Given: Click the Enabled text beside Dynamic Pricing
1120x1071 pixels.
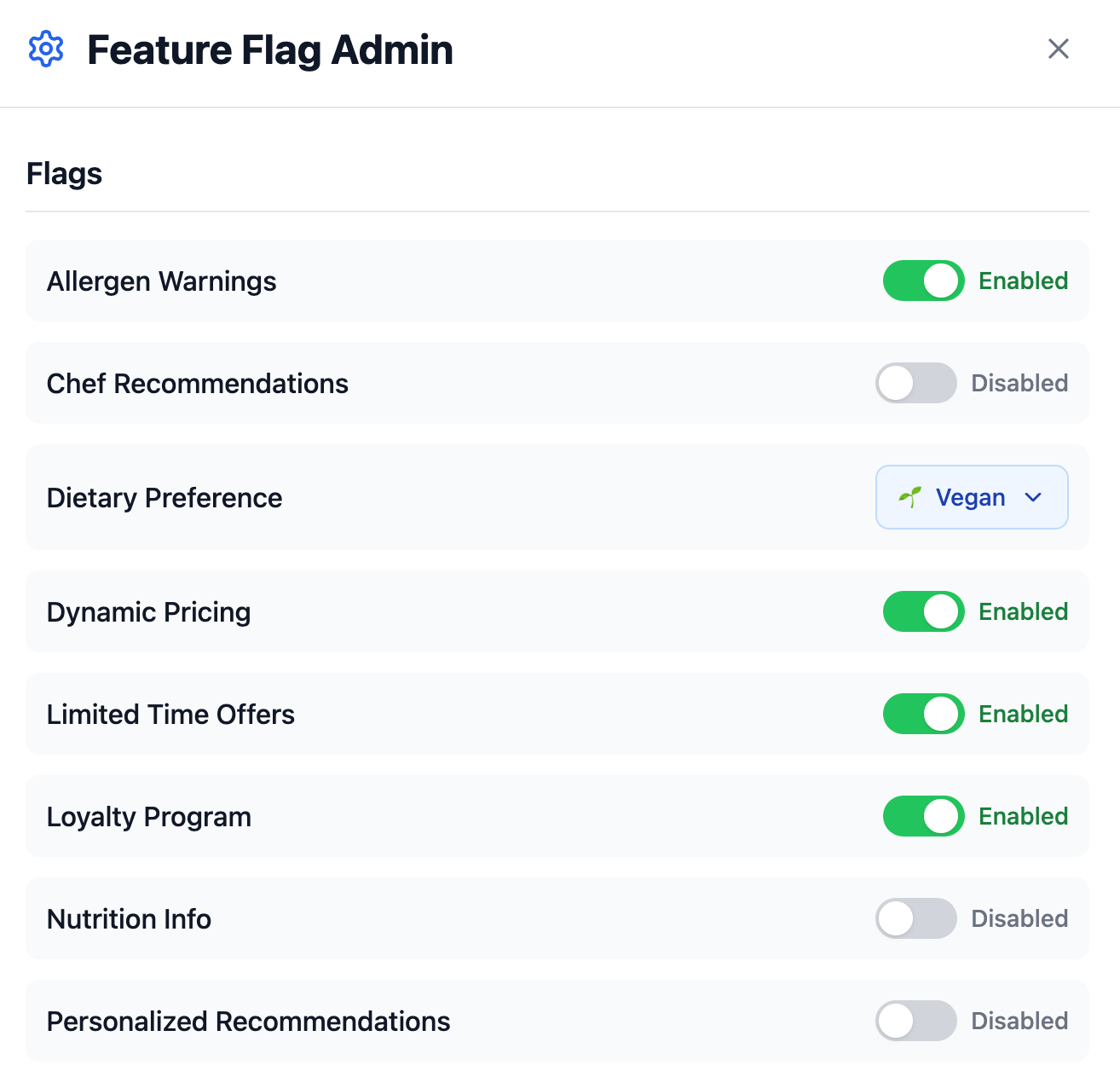Looking at the screenshot, I should pos(1023,611).
